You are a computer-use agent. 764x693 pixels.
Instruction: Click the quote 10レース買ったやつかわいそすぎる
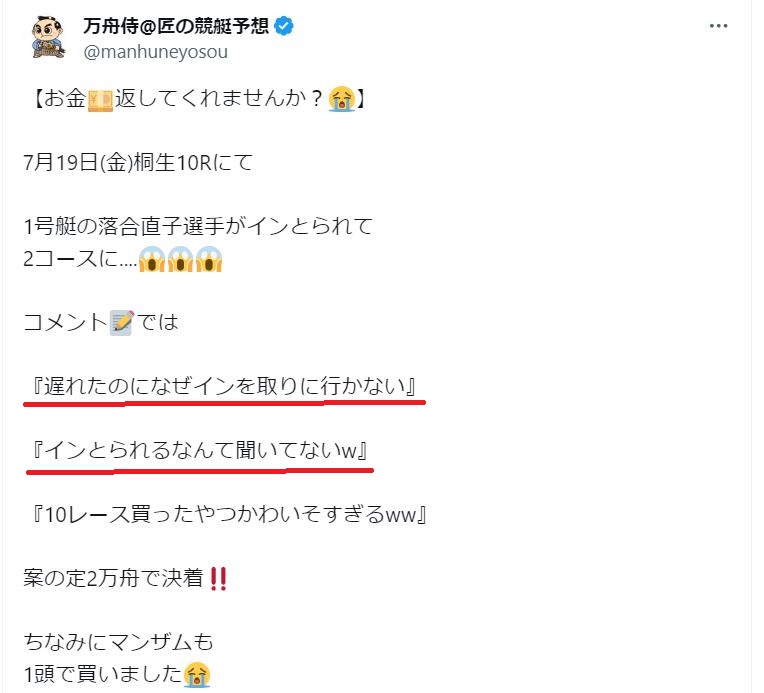coord(230,515)
